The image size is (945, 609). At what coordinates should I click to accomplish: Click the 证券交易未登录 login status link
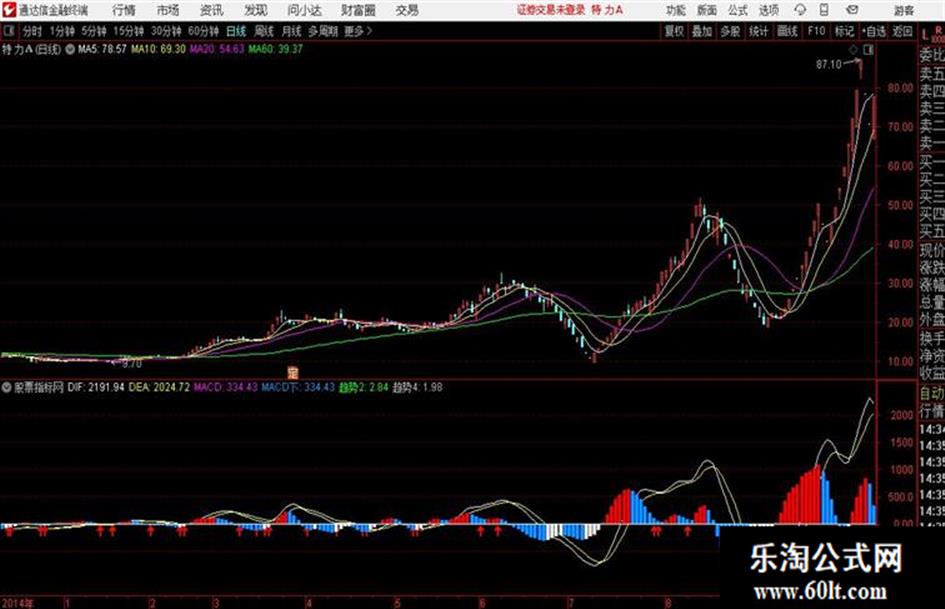[x=551, y=10]
